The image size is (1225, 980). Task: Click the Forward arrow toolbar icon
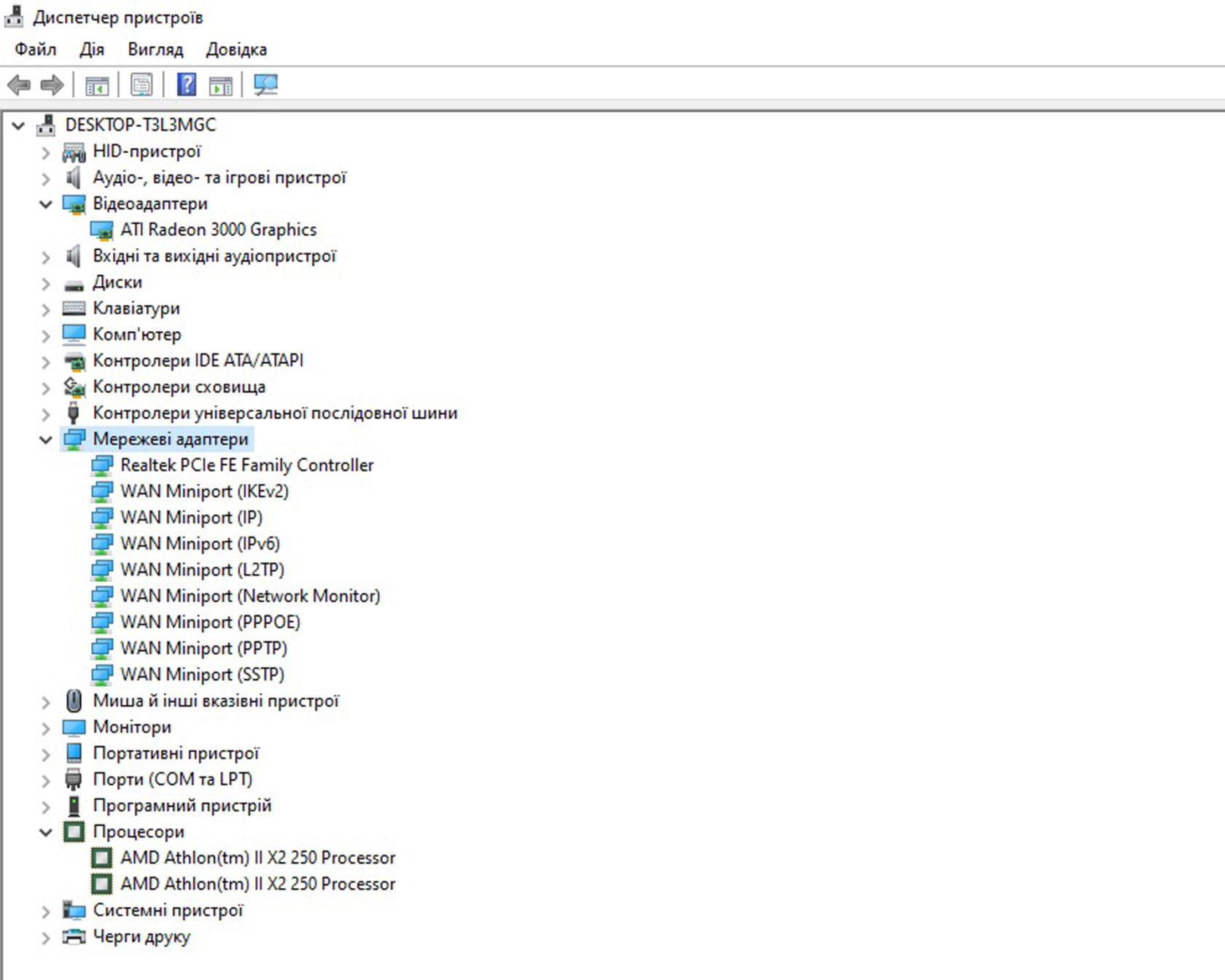[52, 85]
